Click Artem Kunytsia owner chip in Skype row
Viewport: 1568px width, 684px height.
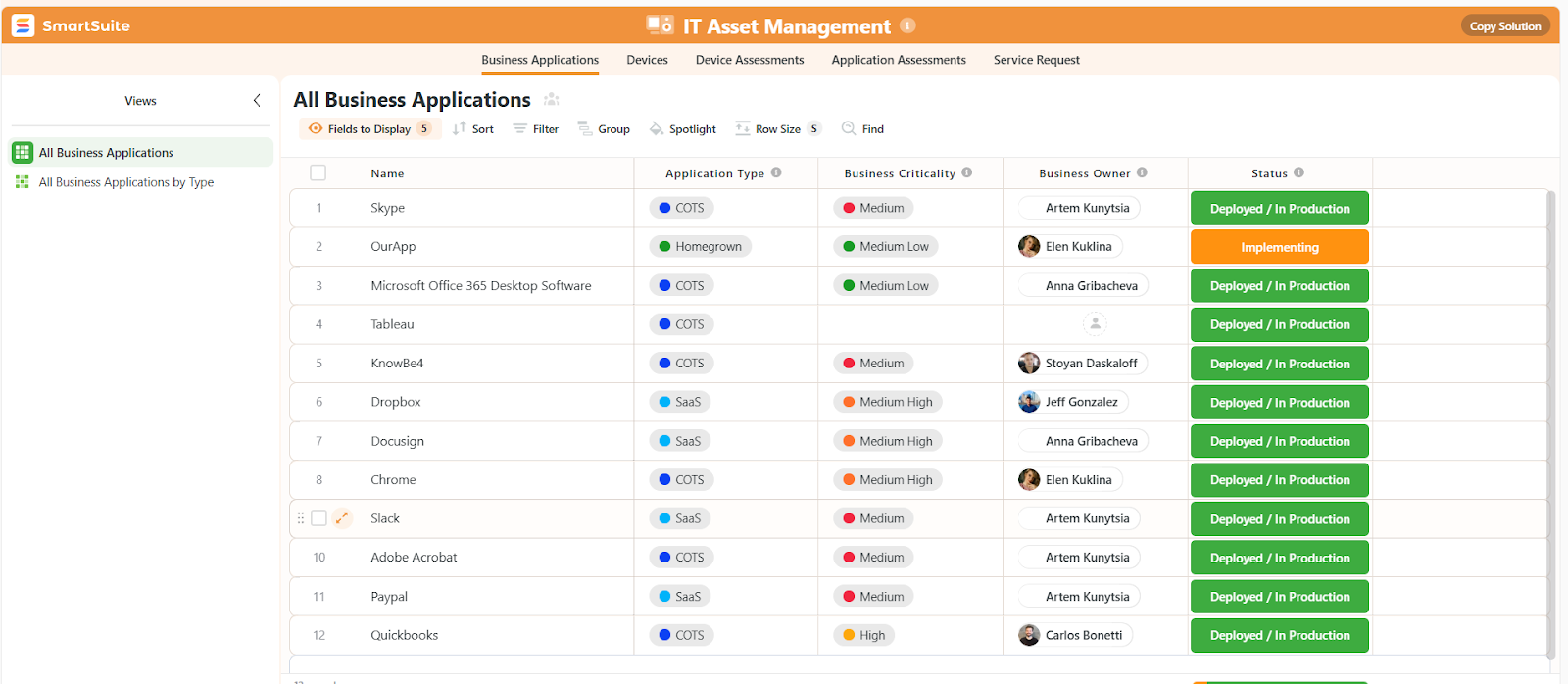click(1079, 208)
